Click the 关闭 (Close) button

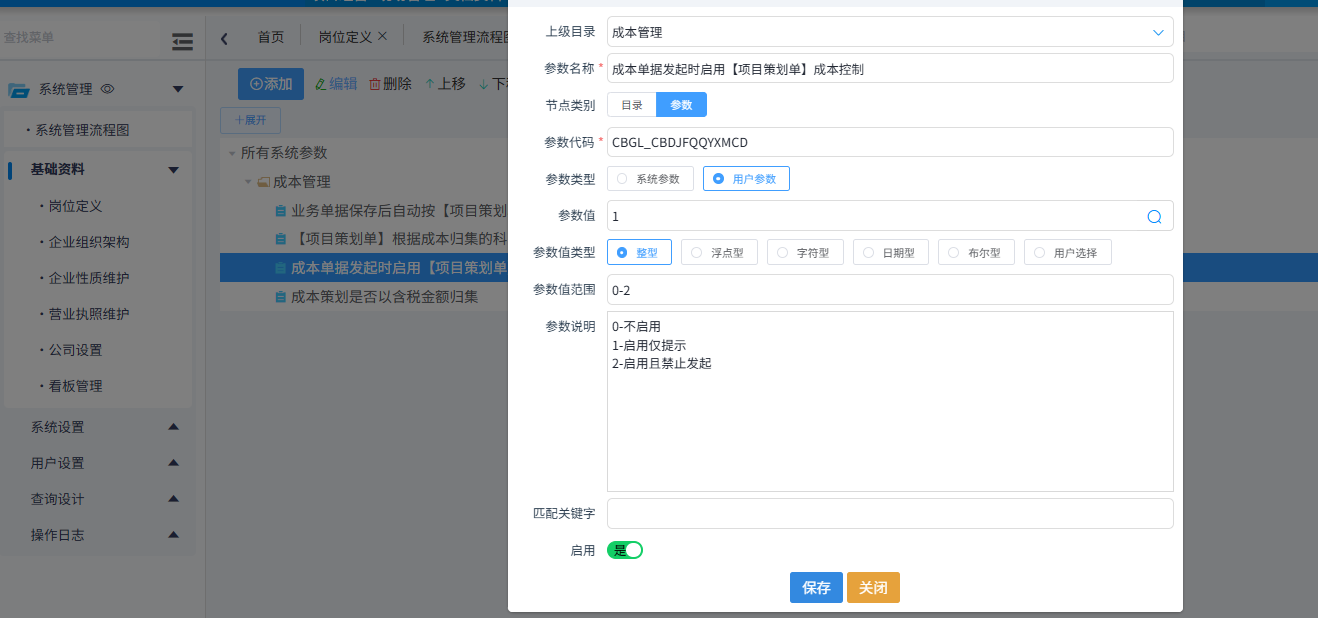click(x=872, y=587)
